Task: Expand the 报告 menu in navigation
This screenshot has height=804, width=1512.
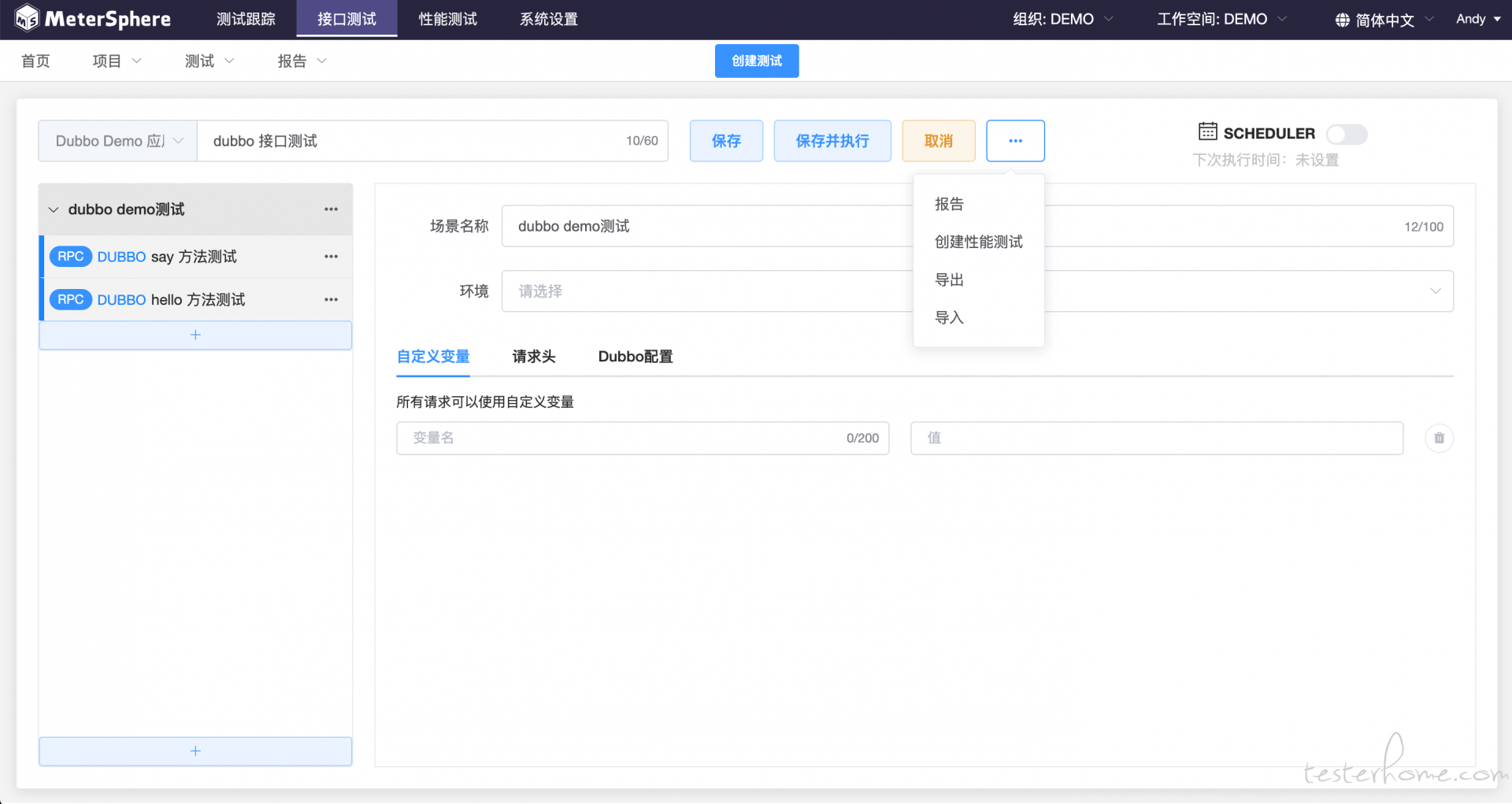Action: (x=302, y=61)
